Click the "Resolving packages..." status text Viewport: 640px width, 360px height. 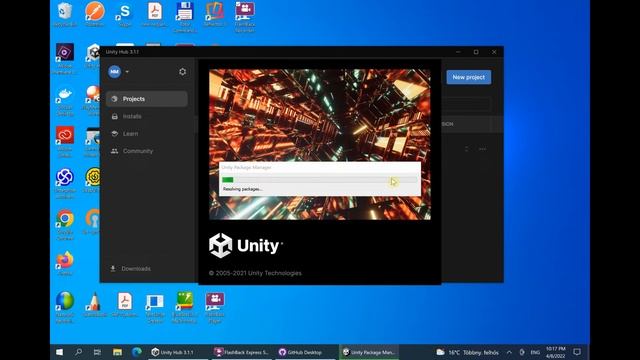point(242,189)
